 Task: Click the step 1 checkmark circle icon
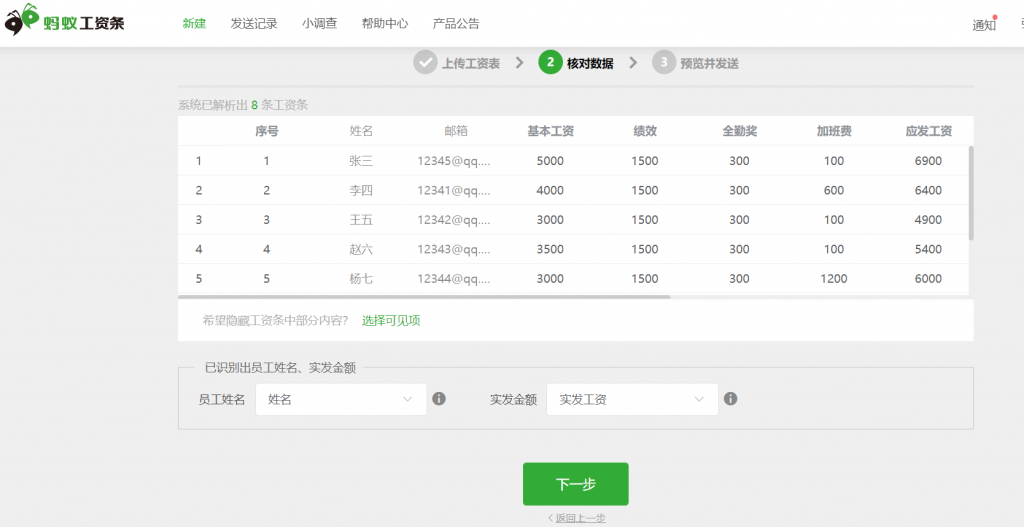coord(425,63)
